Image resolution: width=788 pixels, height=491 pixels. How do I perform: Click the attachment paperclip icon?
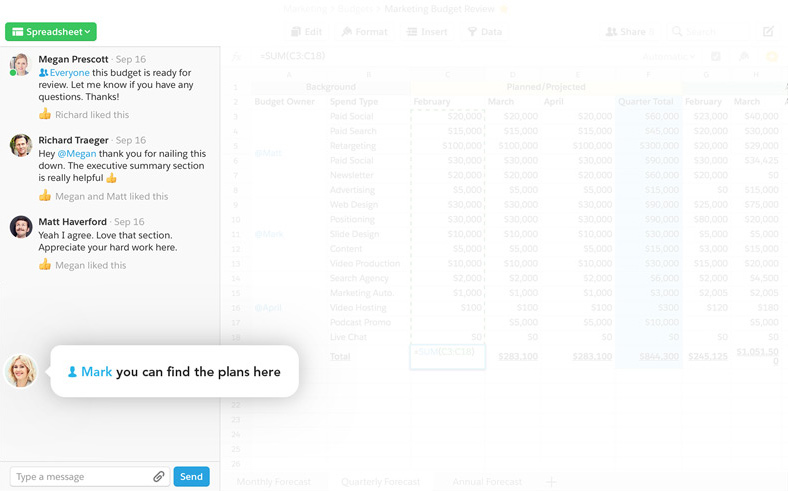158,477
